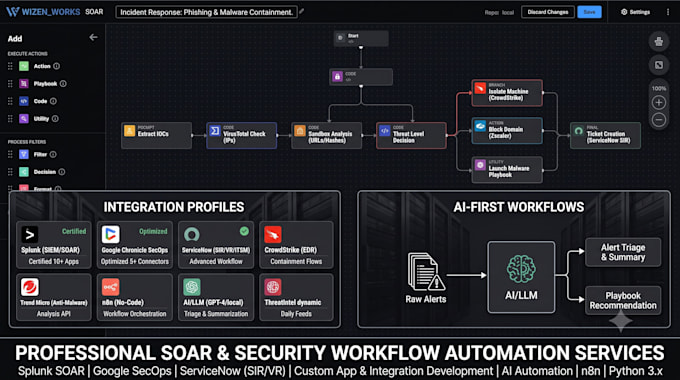Click the AI/LLM brain box

click(521, 277)
